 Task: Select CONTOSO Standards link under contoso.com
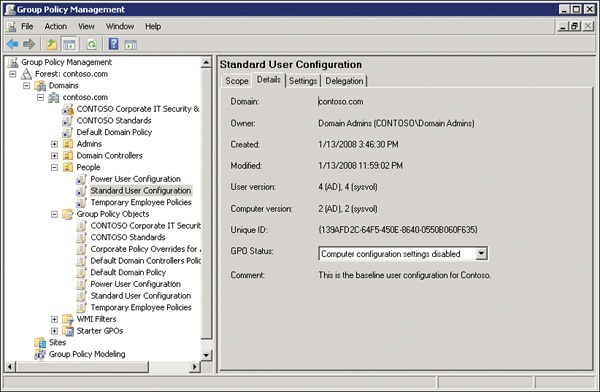click(x=114, y=121)
